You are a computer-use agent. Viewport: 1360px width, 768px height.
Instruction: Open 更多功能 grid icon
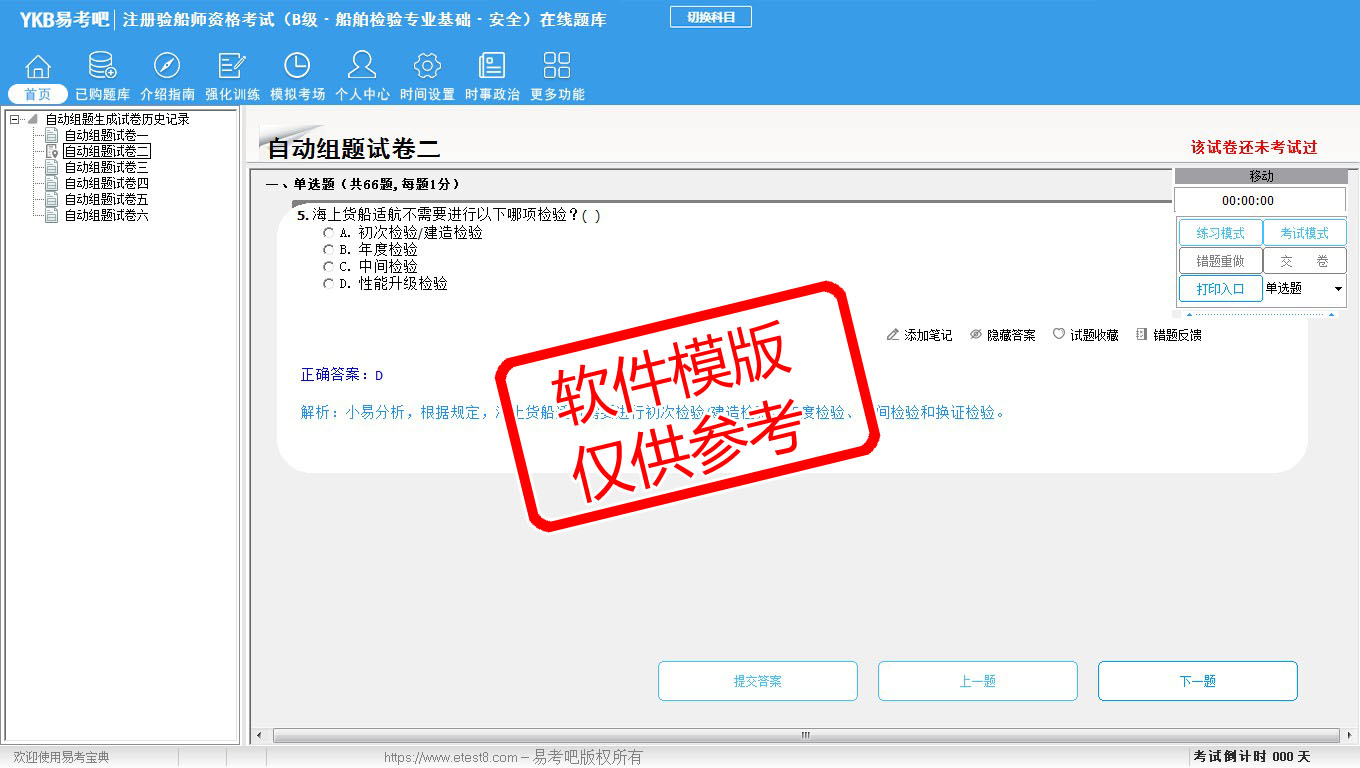[x=557, y=67]
